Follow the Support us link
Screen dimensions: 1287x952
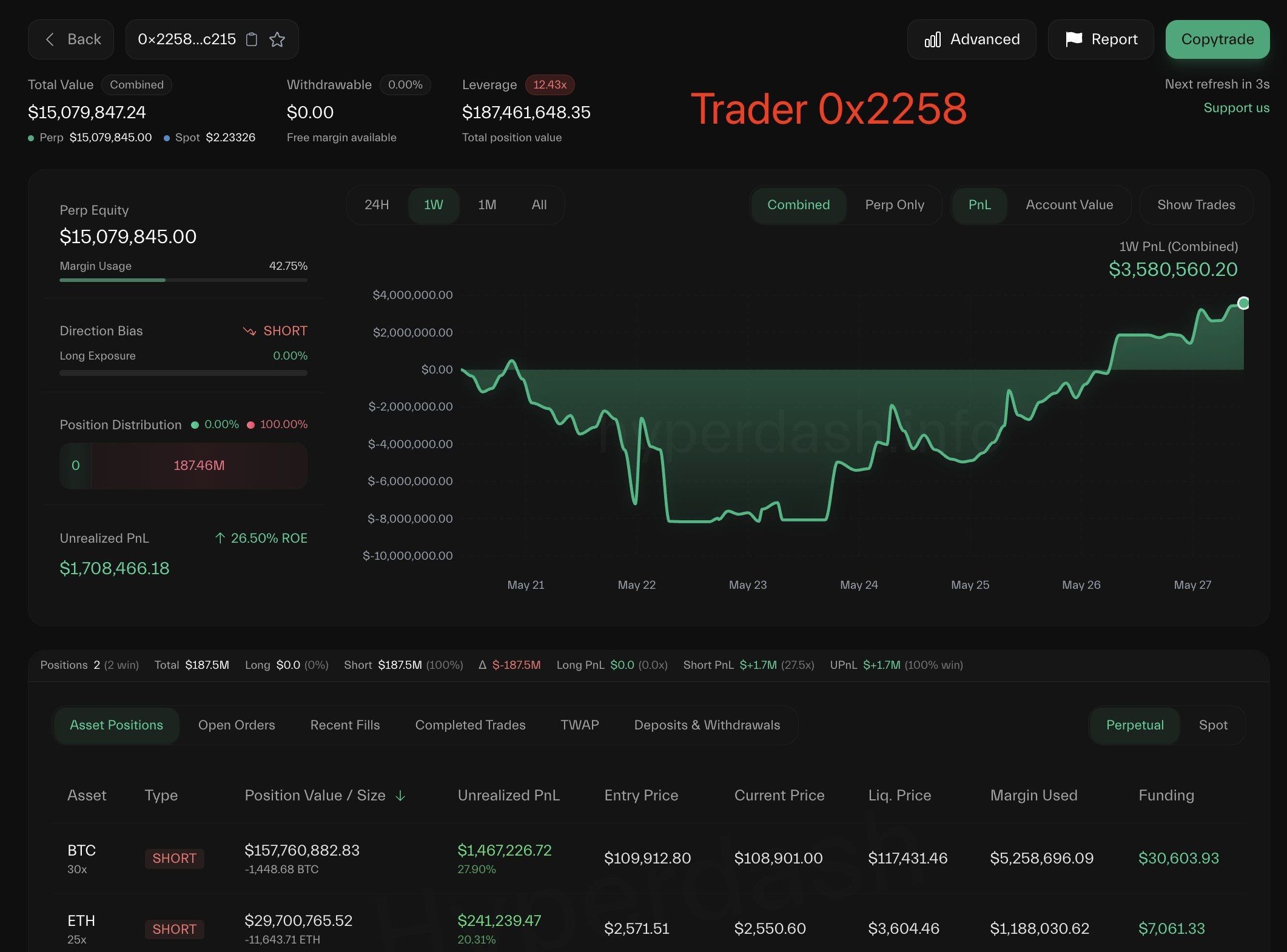pos(1235,108)
